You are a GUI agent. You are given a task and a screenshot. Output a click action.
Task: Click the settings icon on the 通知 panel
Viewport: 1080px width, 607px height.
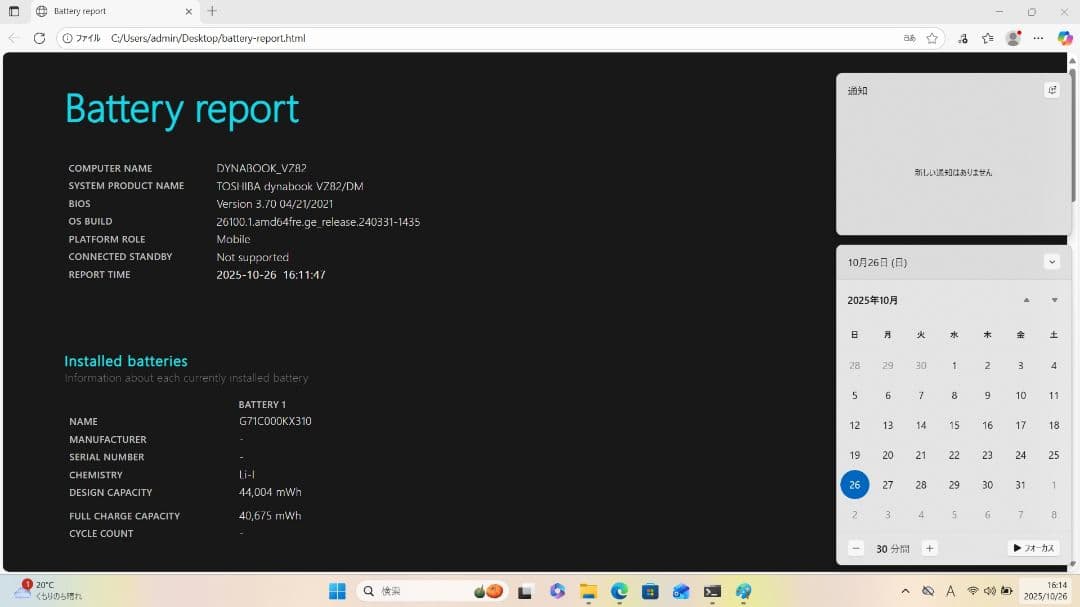(x=1051, y=90)
